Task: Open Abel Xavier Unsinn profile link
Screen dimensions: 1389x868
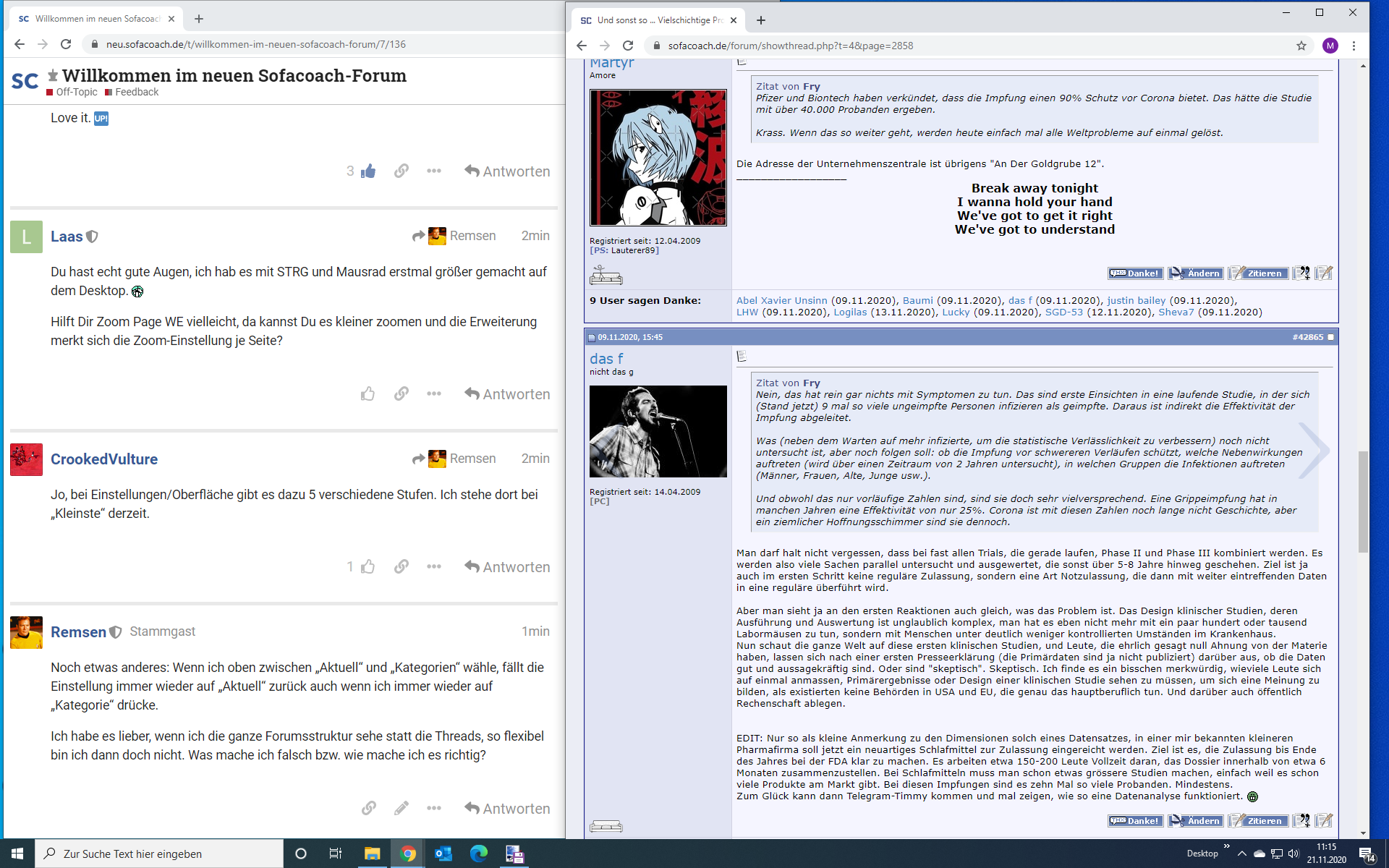Action: (781, 300)
